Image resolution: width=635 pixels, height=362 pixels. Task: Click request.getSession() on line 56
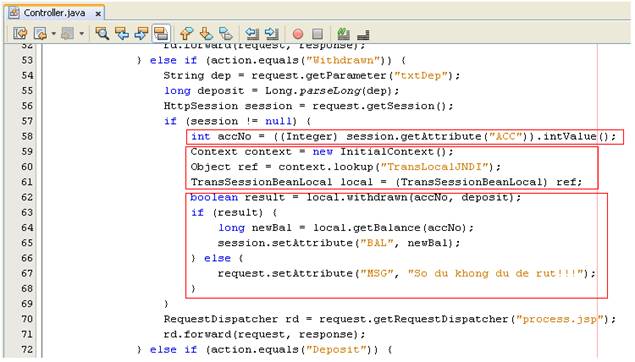click(379, 106)
